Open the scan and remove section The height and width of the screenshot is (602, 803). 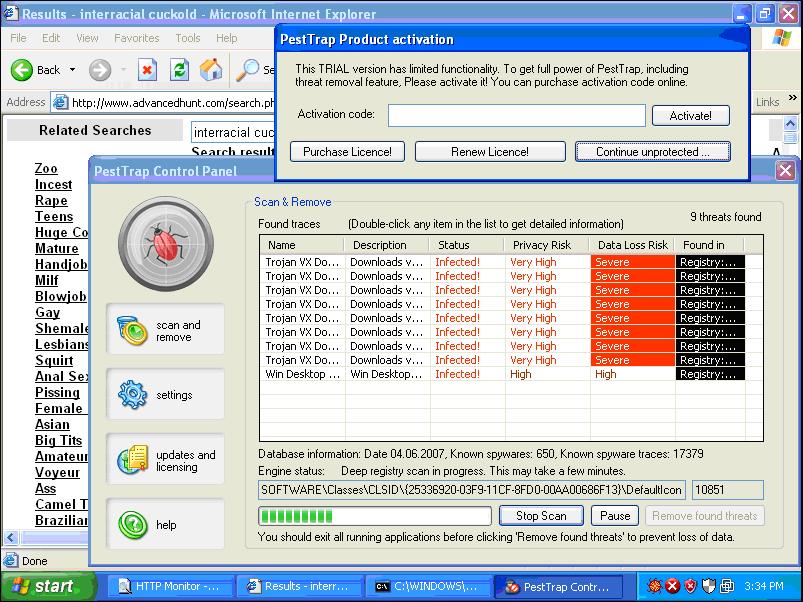[165, 331]
